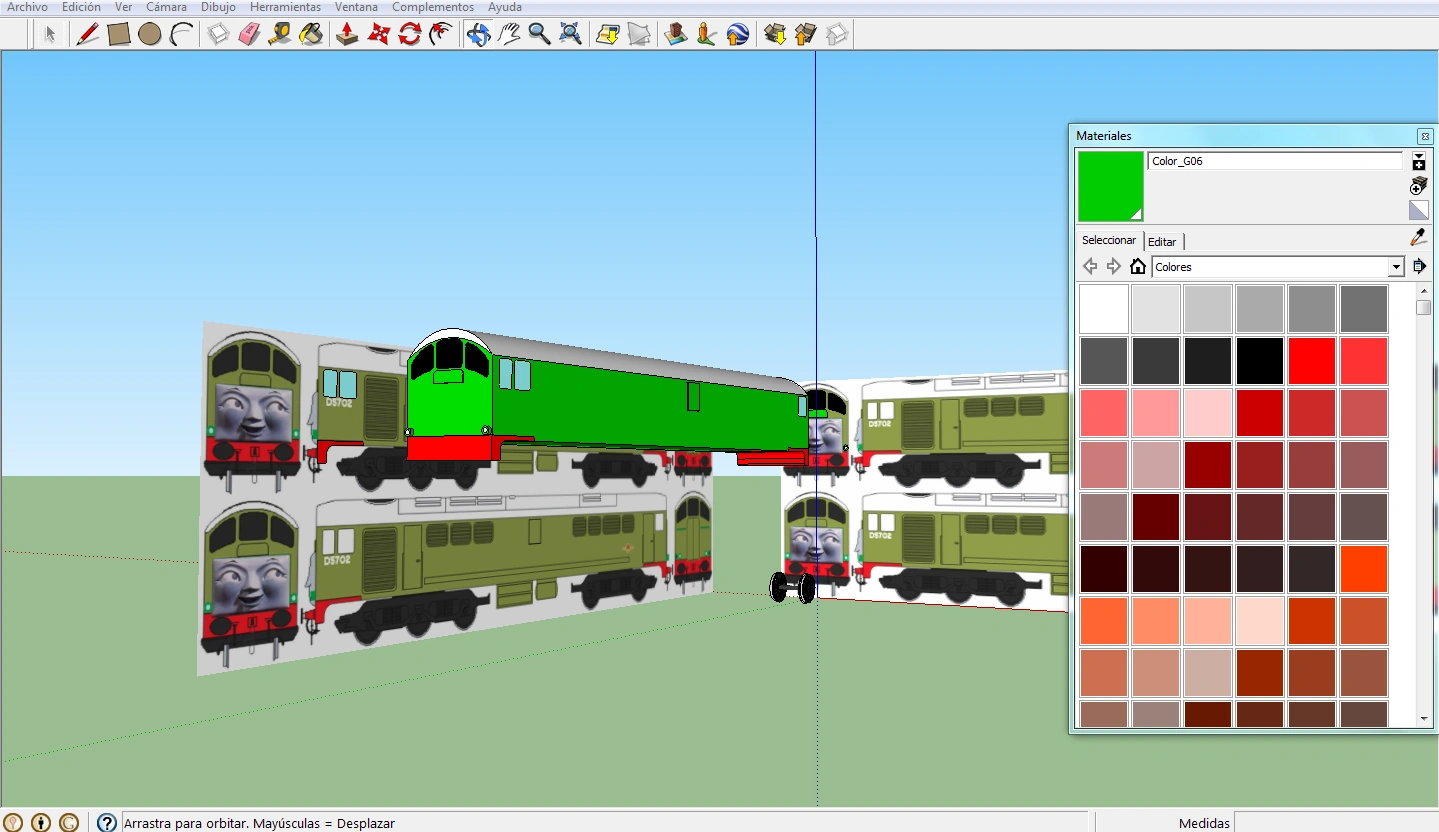Switch to the Orbit camera tool
1439x832 pixels.
point(478,33)
